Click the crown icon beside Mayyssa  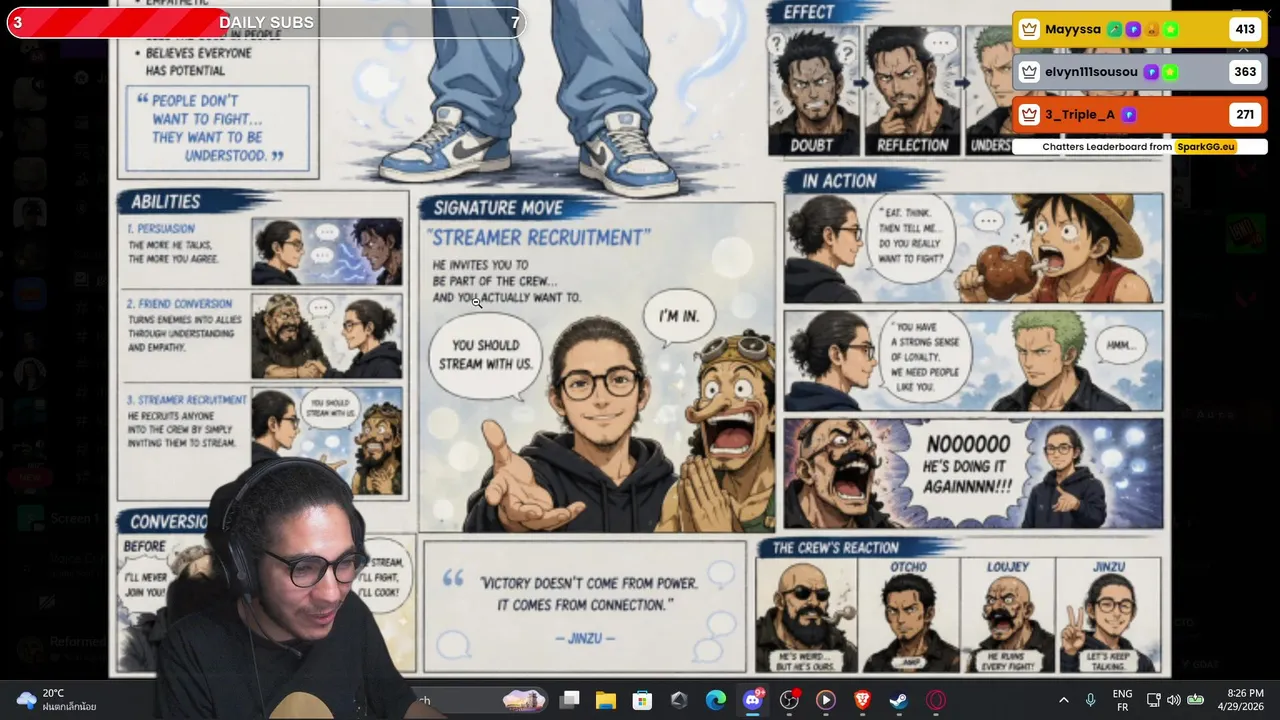(x=1029, y=29)
